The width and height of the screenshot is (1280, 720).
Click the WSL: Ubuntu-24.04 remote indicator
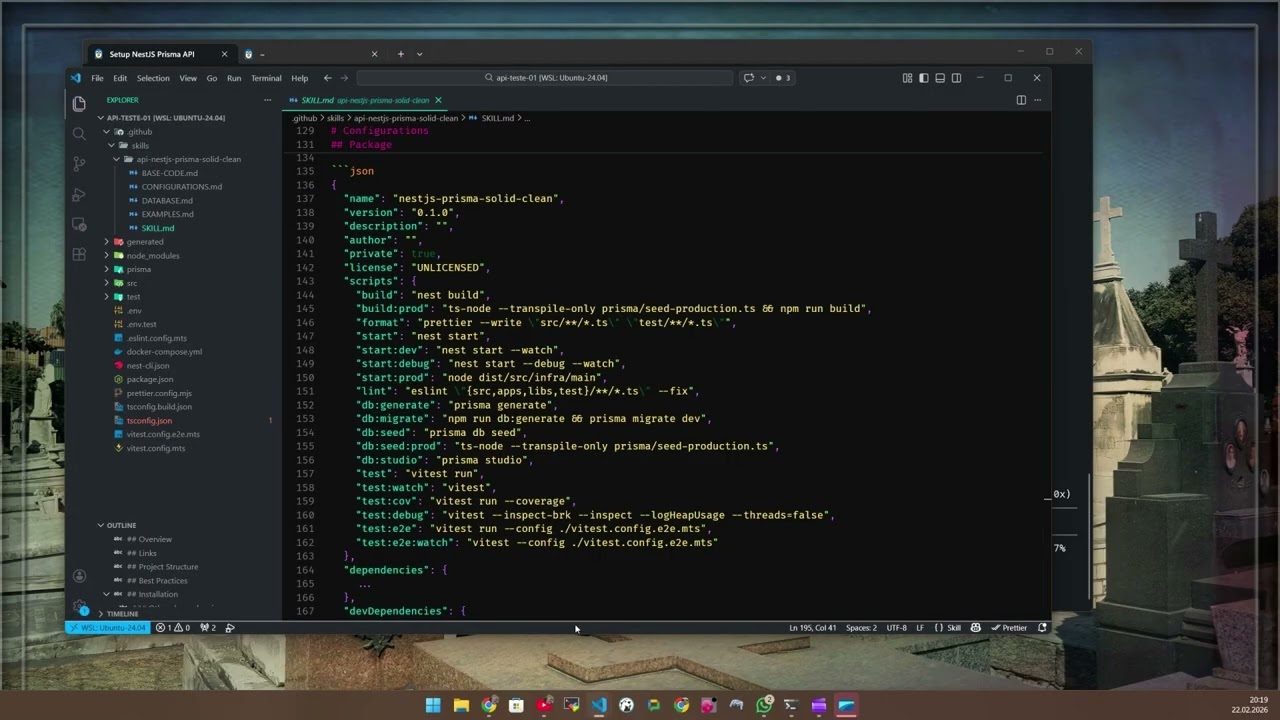[x=107, y=628]
